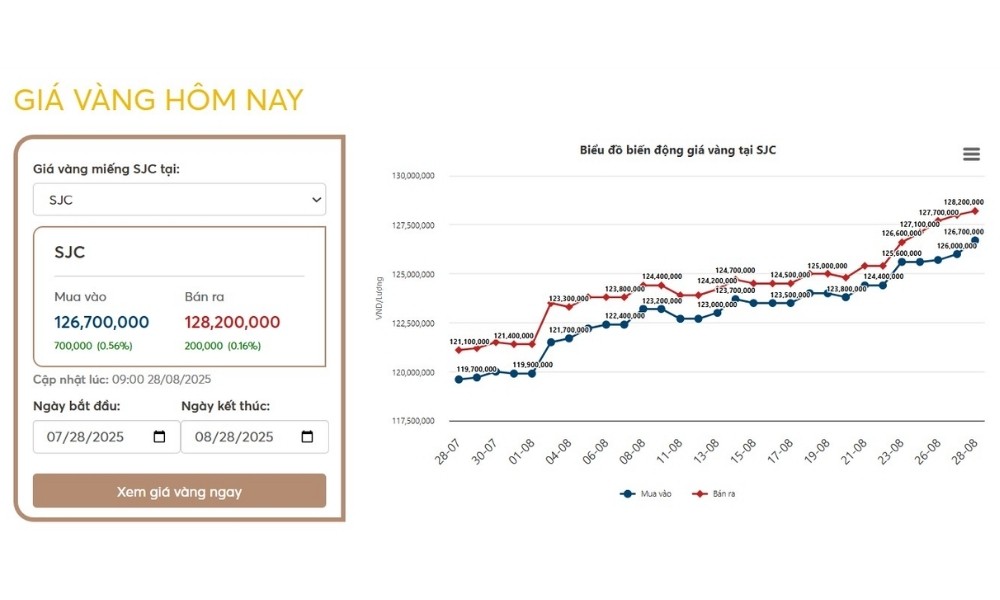Click the 'Bán ra' data point labeled 126,600,000
Screen dimensions: 1000x600
click(901, 243)
